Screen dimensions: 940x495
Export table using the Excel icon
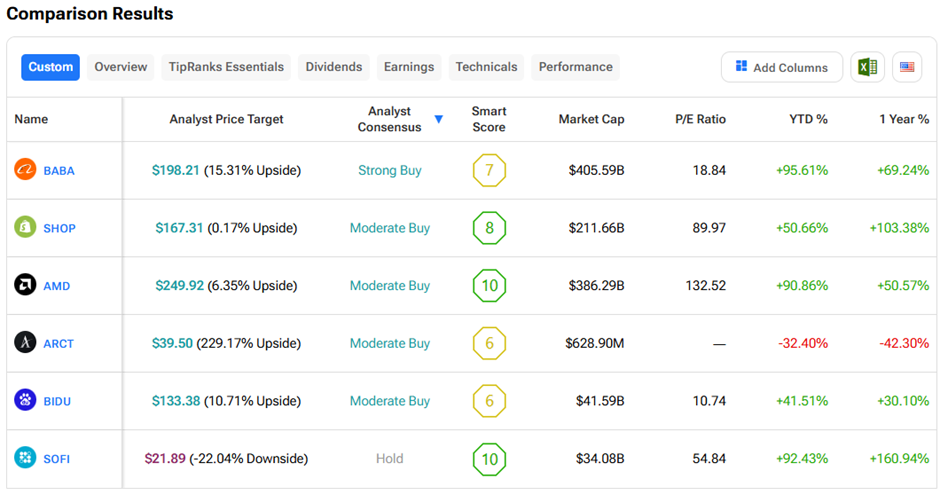pyautogui.click(x=866, y=67)
